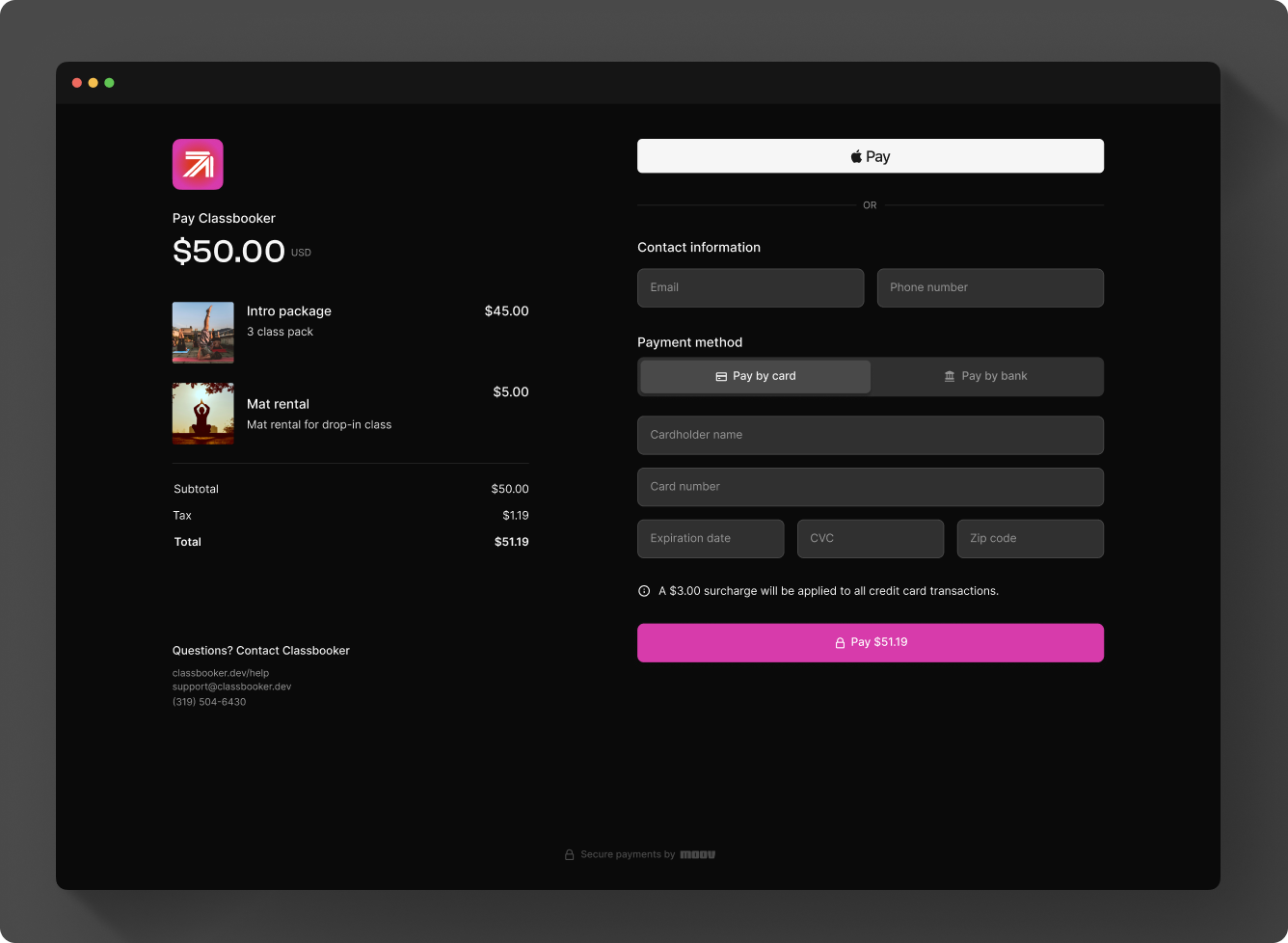Click the 3 class pack description

click(280, 332)
